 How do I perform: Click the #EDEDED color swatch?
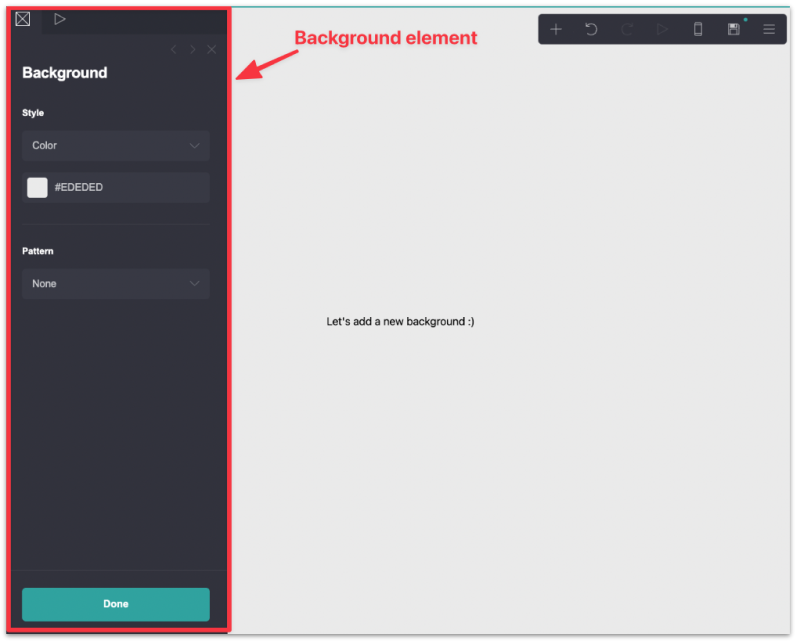[37, 187]
